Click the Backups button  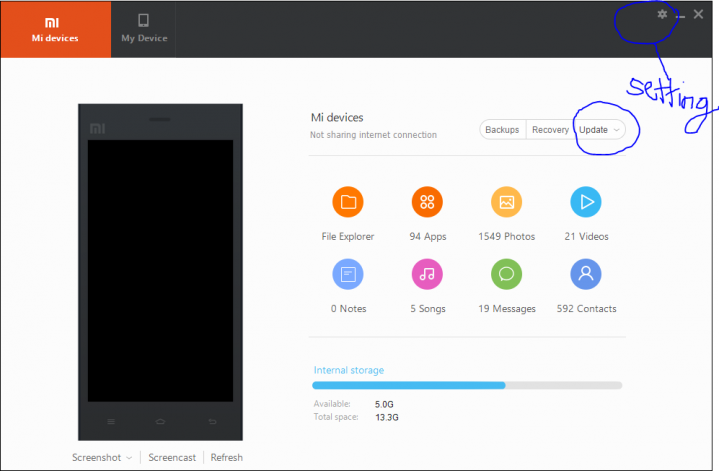(502, 130)
